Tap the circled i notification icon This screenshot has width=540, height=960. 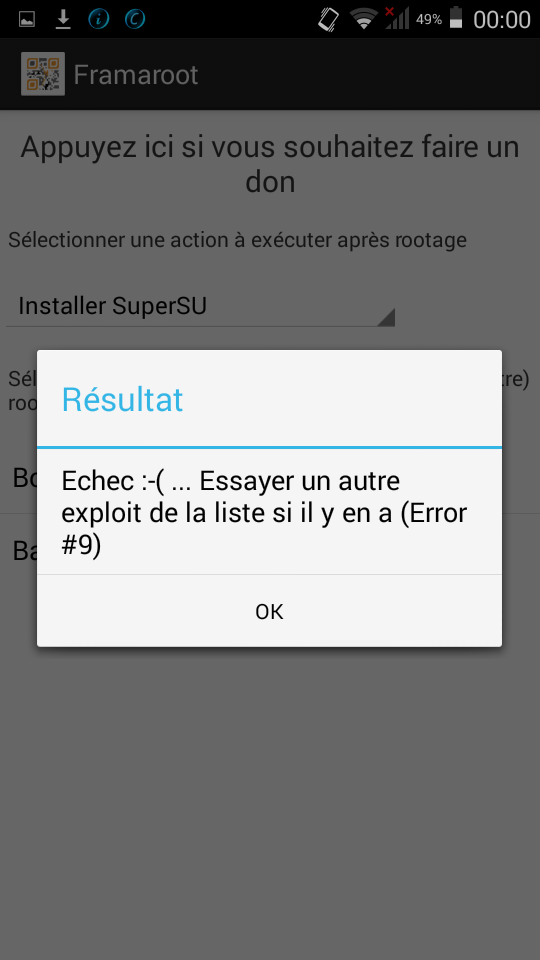point(99,19)
